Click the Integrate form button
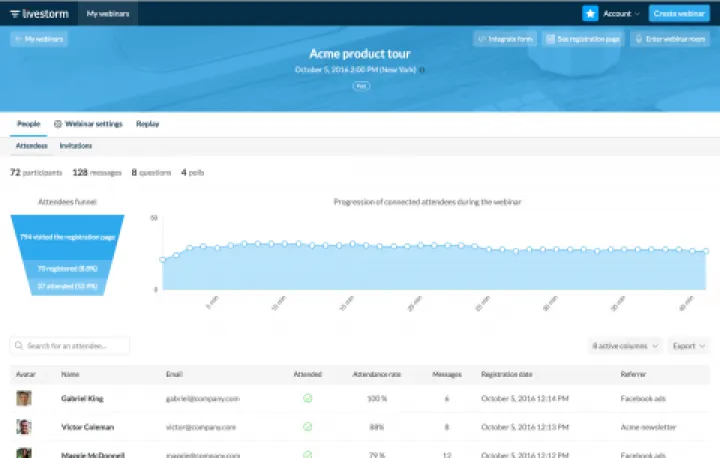 click(504, 39)
